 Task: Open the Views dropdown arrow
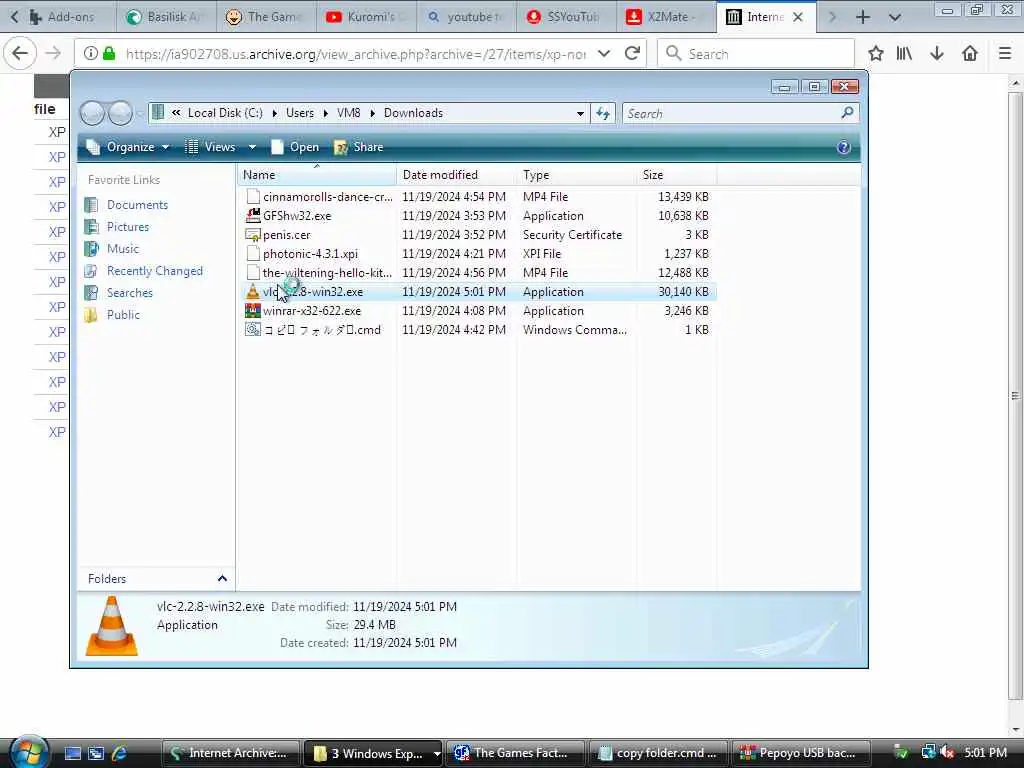(252, 148)
